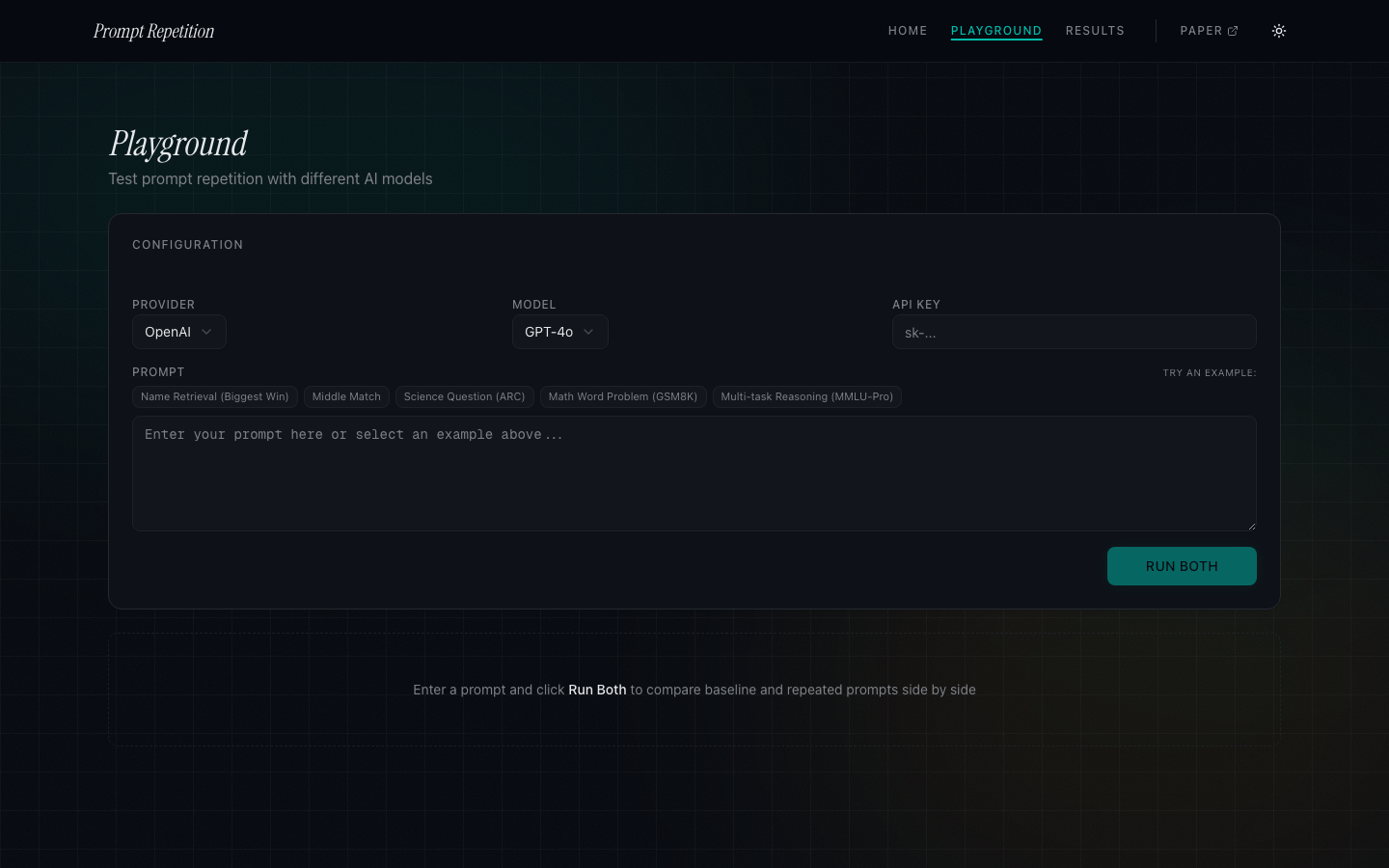The image size is (1389, 868).
Task: Select the Multi-task Reasoning (MMLU-Pro) example
Action: [x=806, y=396]
